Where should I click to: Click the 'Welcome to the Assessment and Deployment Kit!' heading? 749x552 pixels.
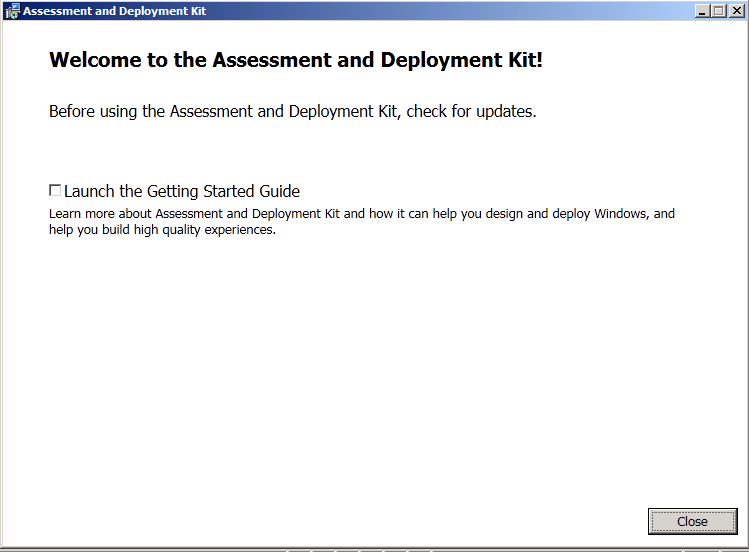(296, 60)
